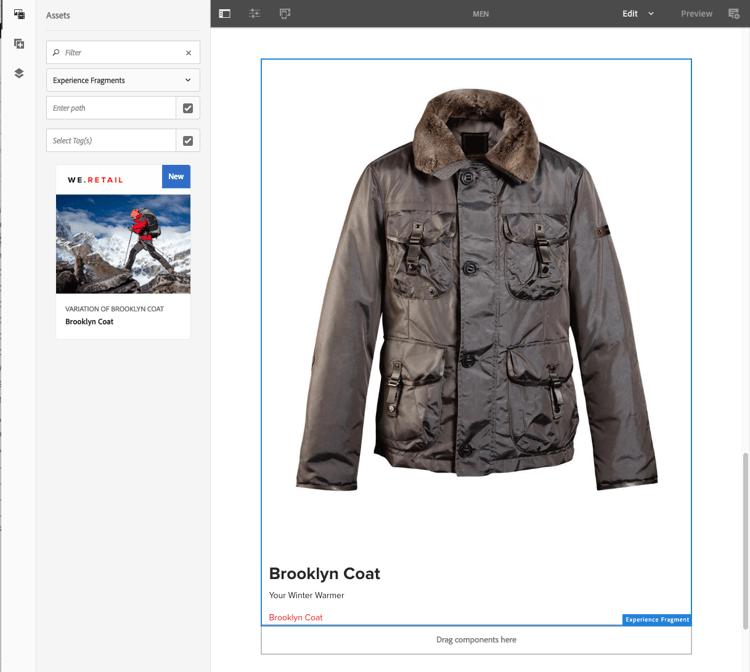Open the Assets browser side panel icon
This screenshot has width=750, height=672.
[x=19, y=14]
